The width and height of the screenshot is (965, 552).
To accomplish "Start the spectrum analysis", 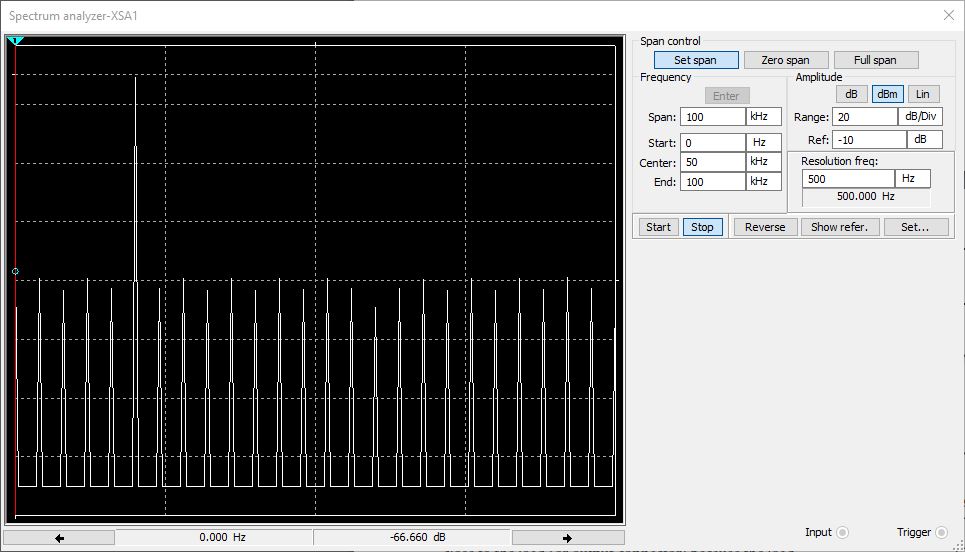I will pos(659,227).
